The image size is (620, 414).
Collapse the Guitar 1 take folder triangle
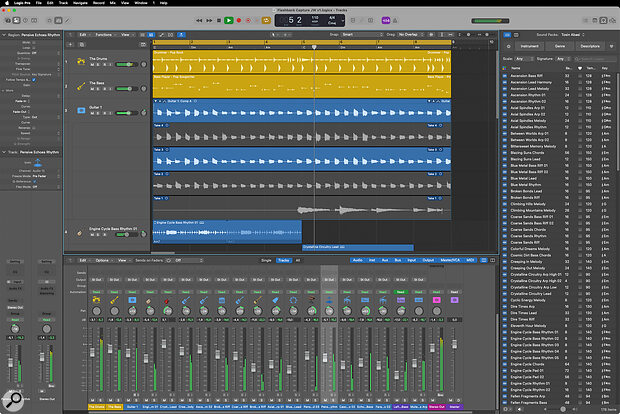click(157, 102)
